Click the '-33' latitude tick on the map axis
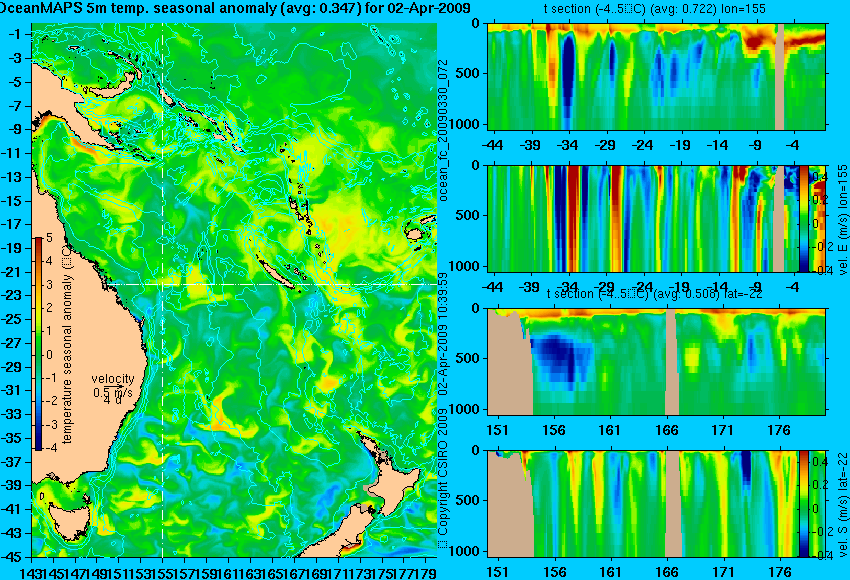The width and height of the screenshot is (850, 580). [x=12, y=414]
